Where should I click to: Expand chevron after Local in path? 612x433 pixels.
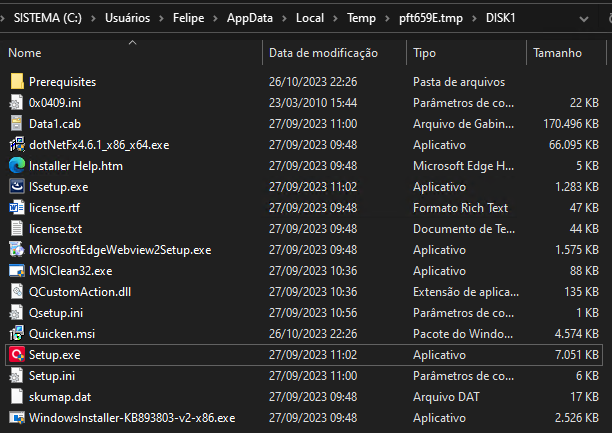point(335,18)
